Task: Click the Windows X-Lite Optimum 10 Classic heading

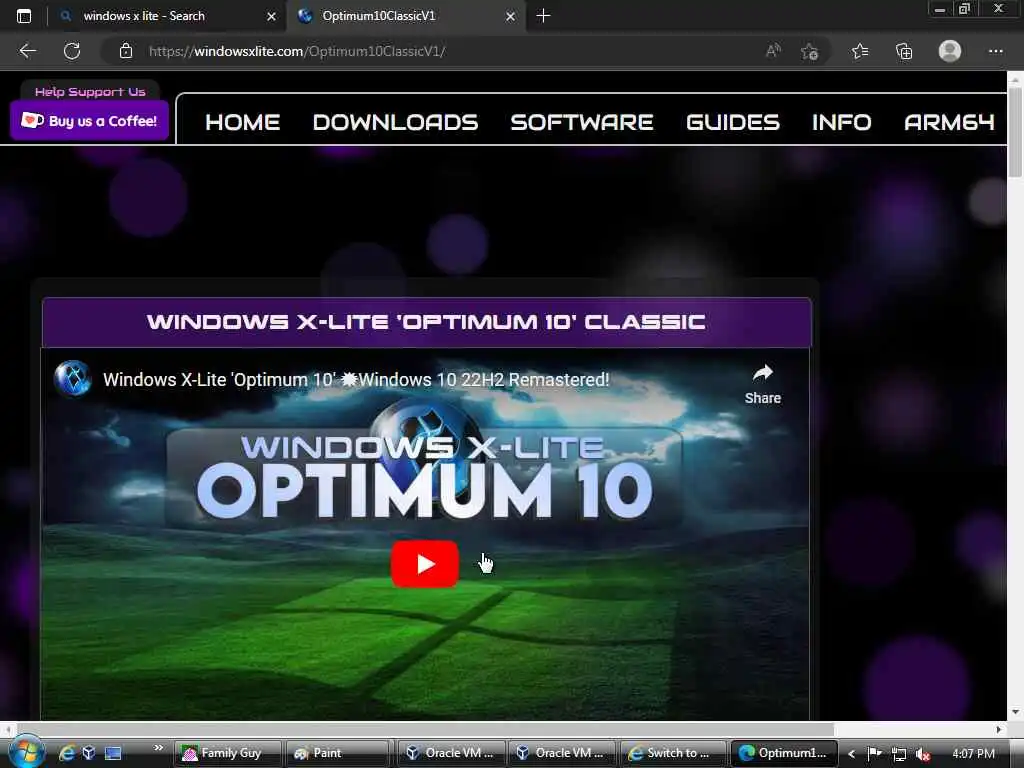Action: tap(426, 322)
